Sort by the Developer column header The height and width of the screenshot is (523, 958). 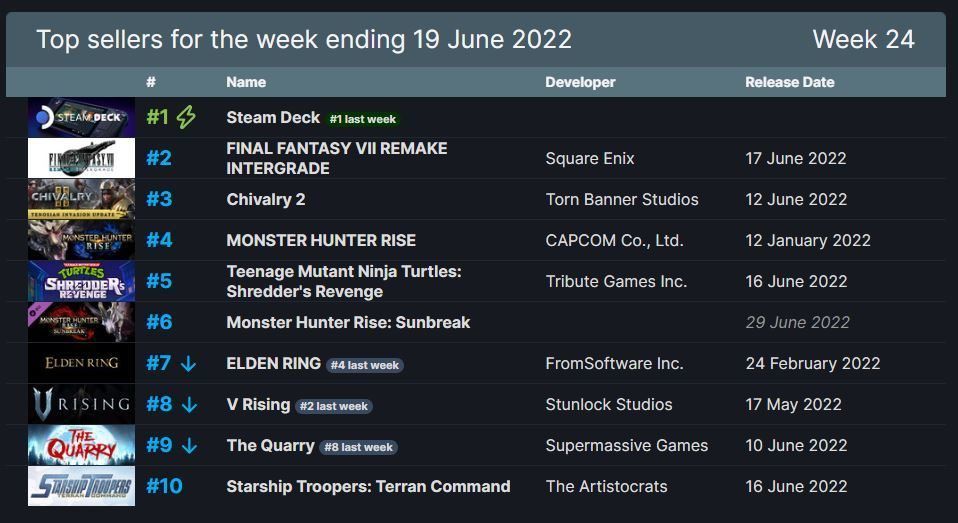point(580,82)
